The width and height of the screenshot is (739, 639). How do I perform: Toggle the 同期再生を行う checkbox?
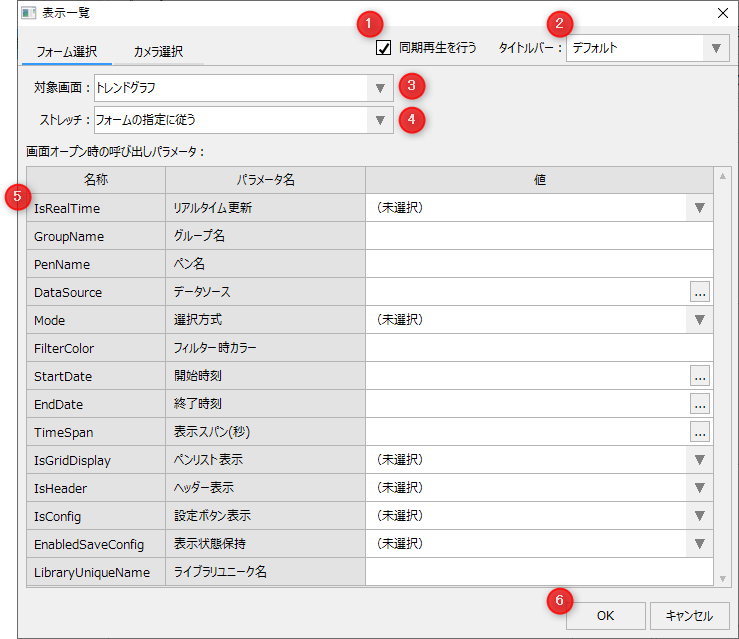tap(384, 48)
